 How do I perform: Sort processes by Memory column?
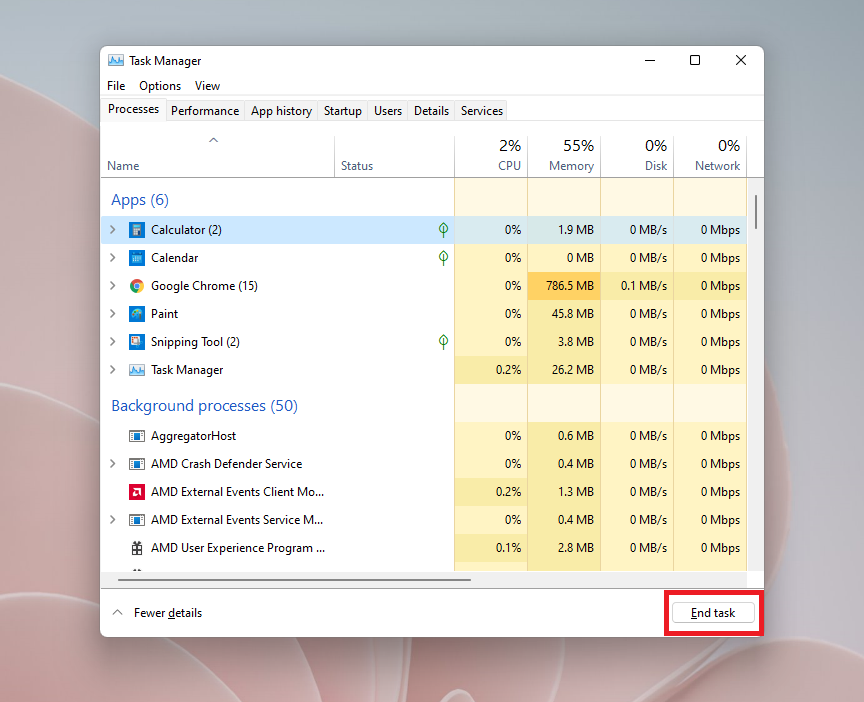(564, 157)
